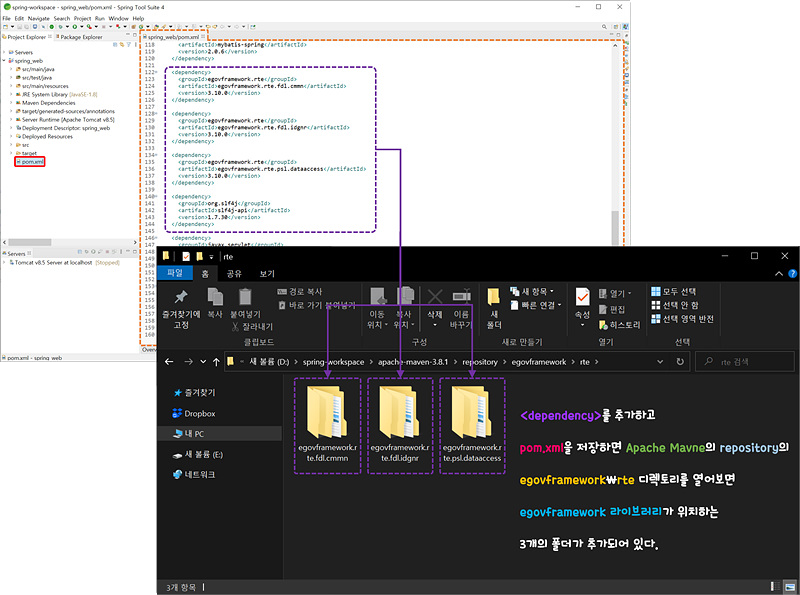Click the Project Explorer horizontal scrollbar
Viewport: 800px width, 595px height.
pos(30,242)
